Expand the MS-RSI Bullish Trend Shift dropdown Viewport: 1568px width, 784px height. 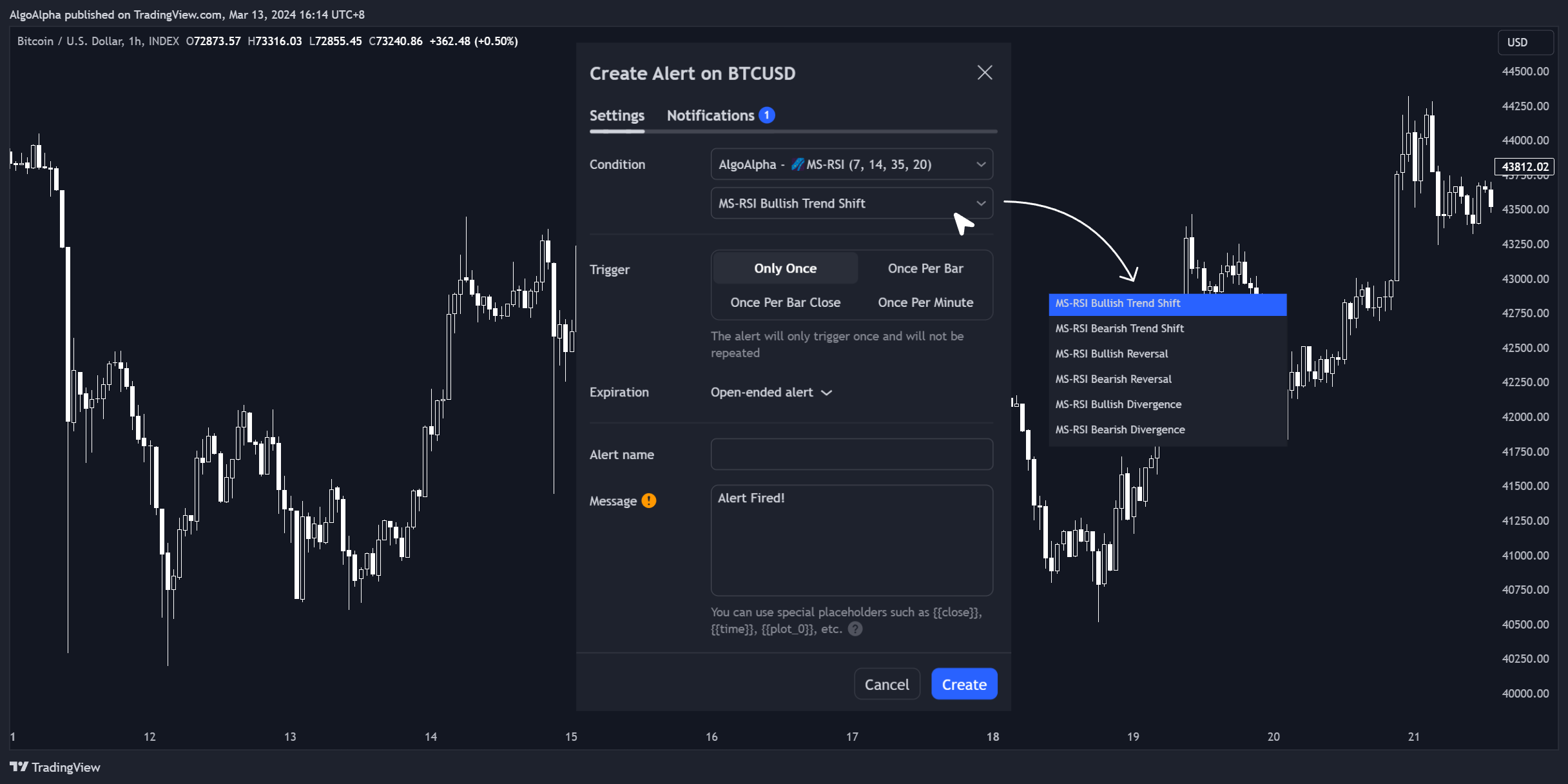pyautogui.click(x=851, y=203)
